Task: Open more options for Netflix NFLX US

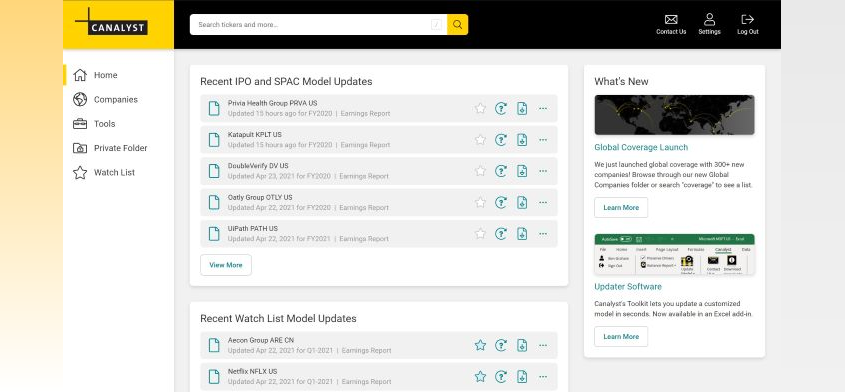Action: pyautogui.click(x=543, y=376)
